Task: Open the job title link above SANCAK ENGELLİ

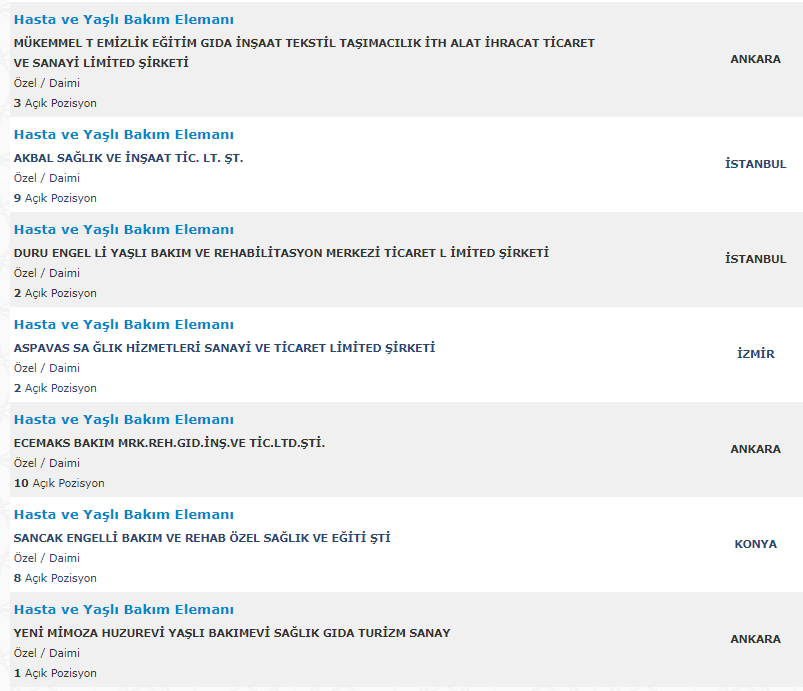Action: pyautogui.click(x=123, y=515)
